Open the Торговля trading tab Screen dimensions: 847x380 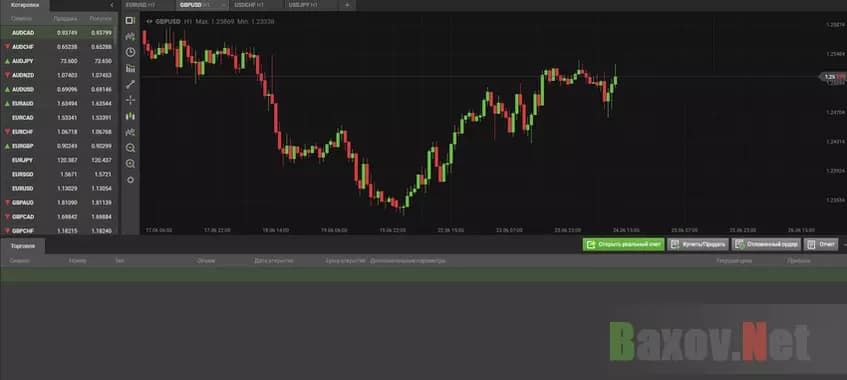(x=23, y=245)
